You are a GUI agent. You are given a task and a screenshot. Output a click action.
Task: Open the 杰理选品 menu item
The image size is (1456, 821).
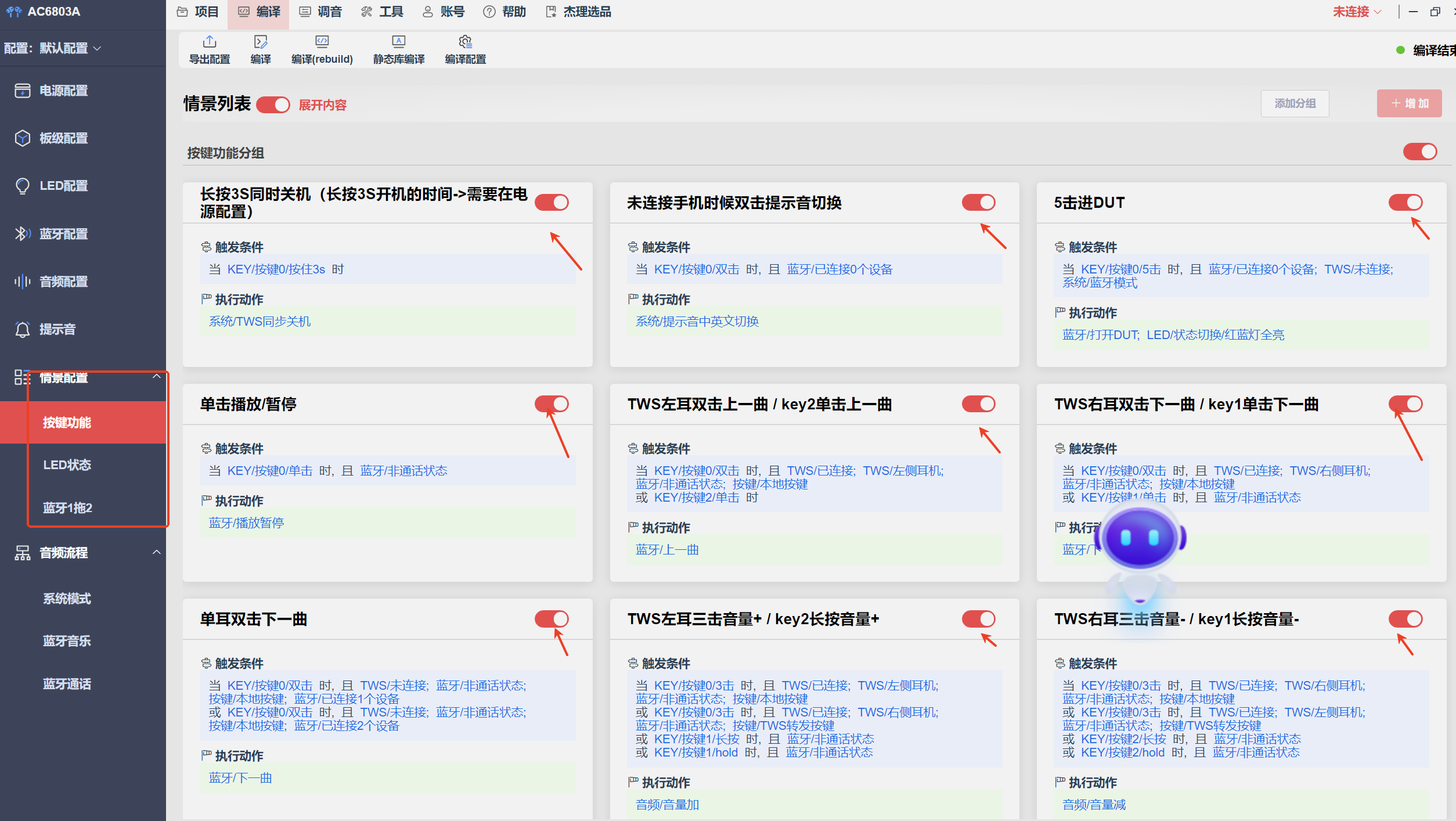pos(579,12)
